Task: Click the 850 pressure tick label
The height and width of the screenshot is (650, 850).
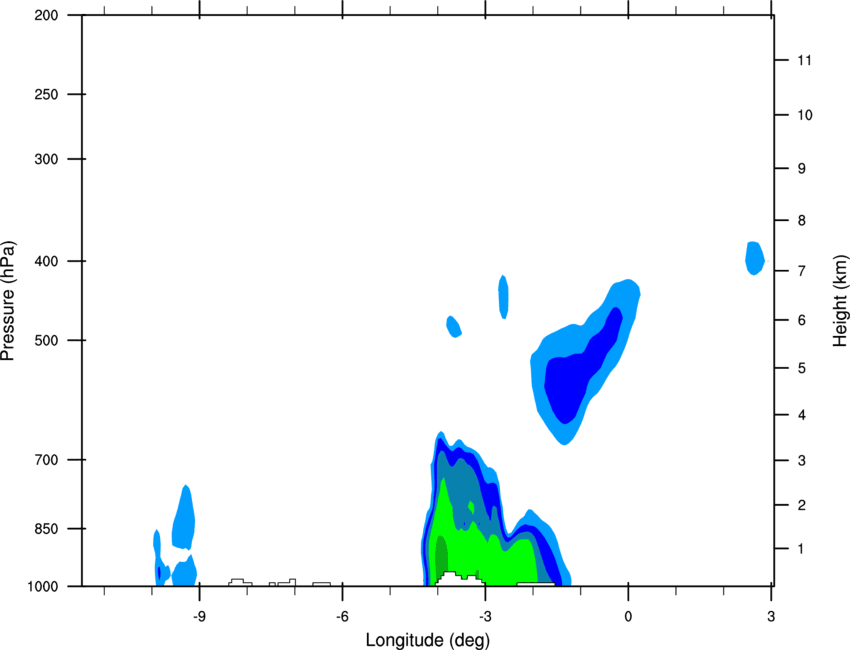Action: [x=46, y=529]
